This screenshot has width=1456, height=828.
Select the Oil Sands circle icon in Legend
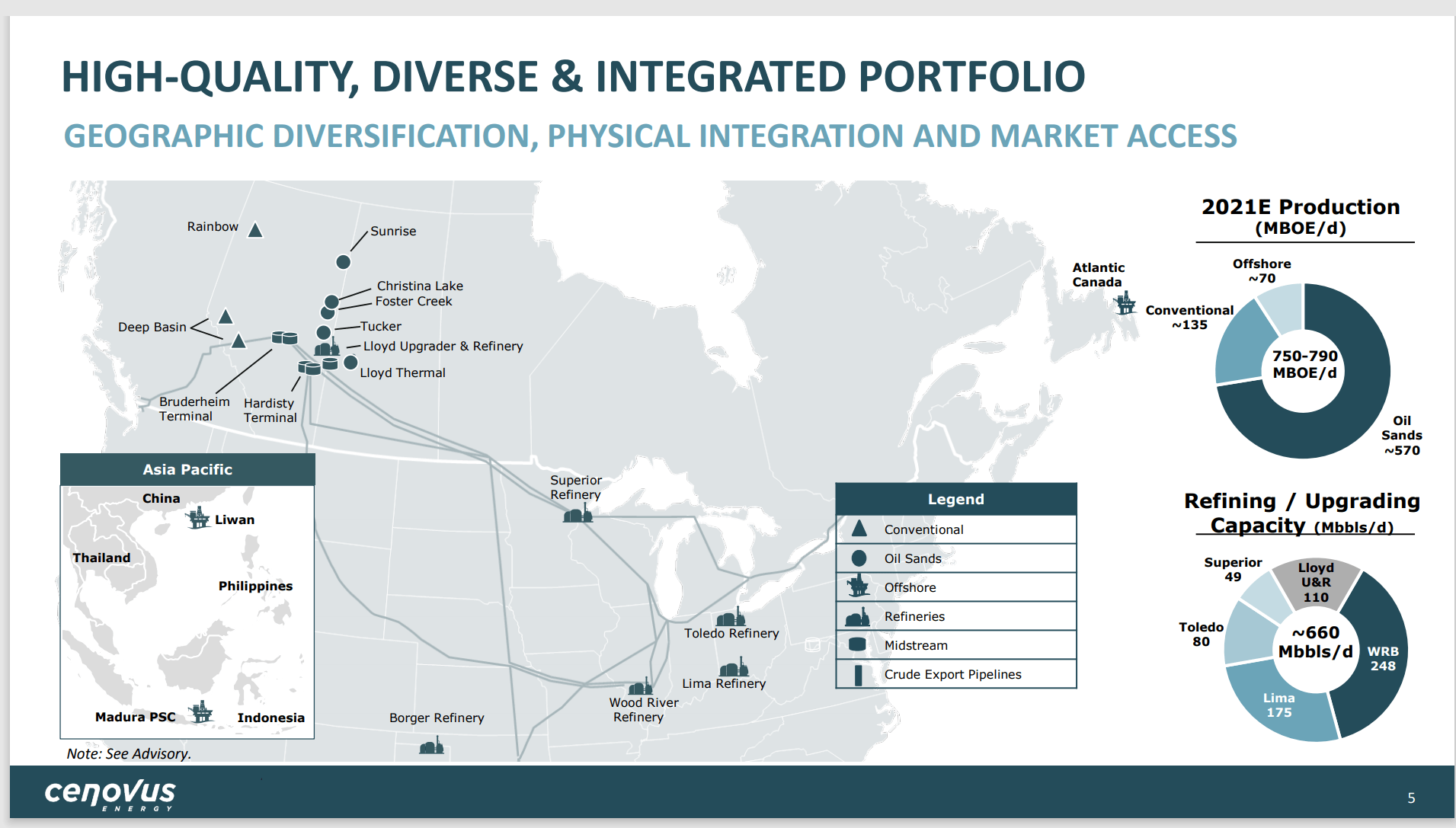click(x=859, y=558)
